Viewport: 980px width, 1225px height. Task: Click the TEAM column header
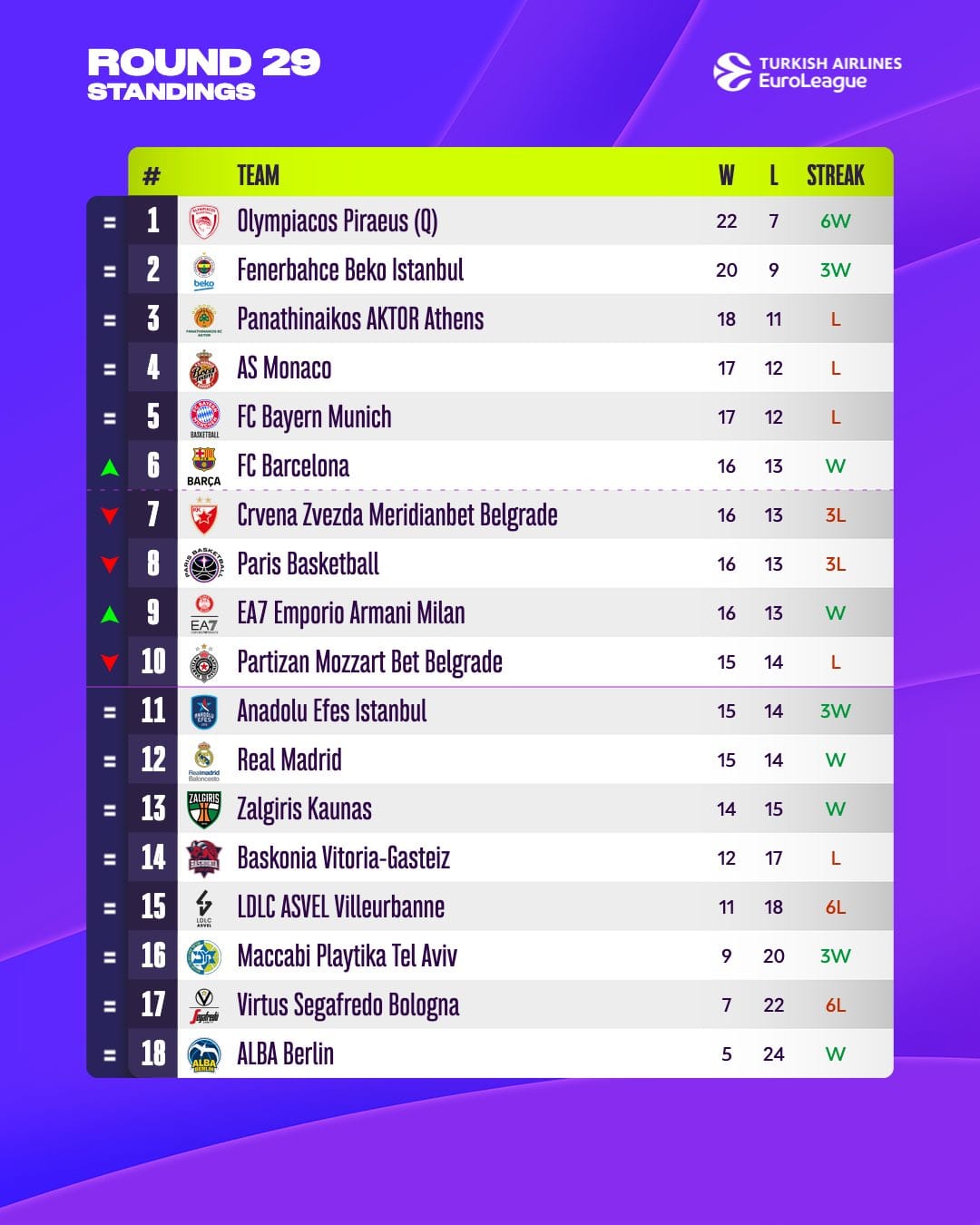(x=258, y=175)
